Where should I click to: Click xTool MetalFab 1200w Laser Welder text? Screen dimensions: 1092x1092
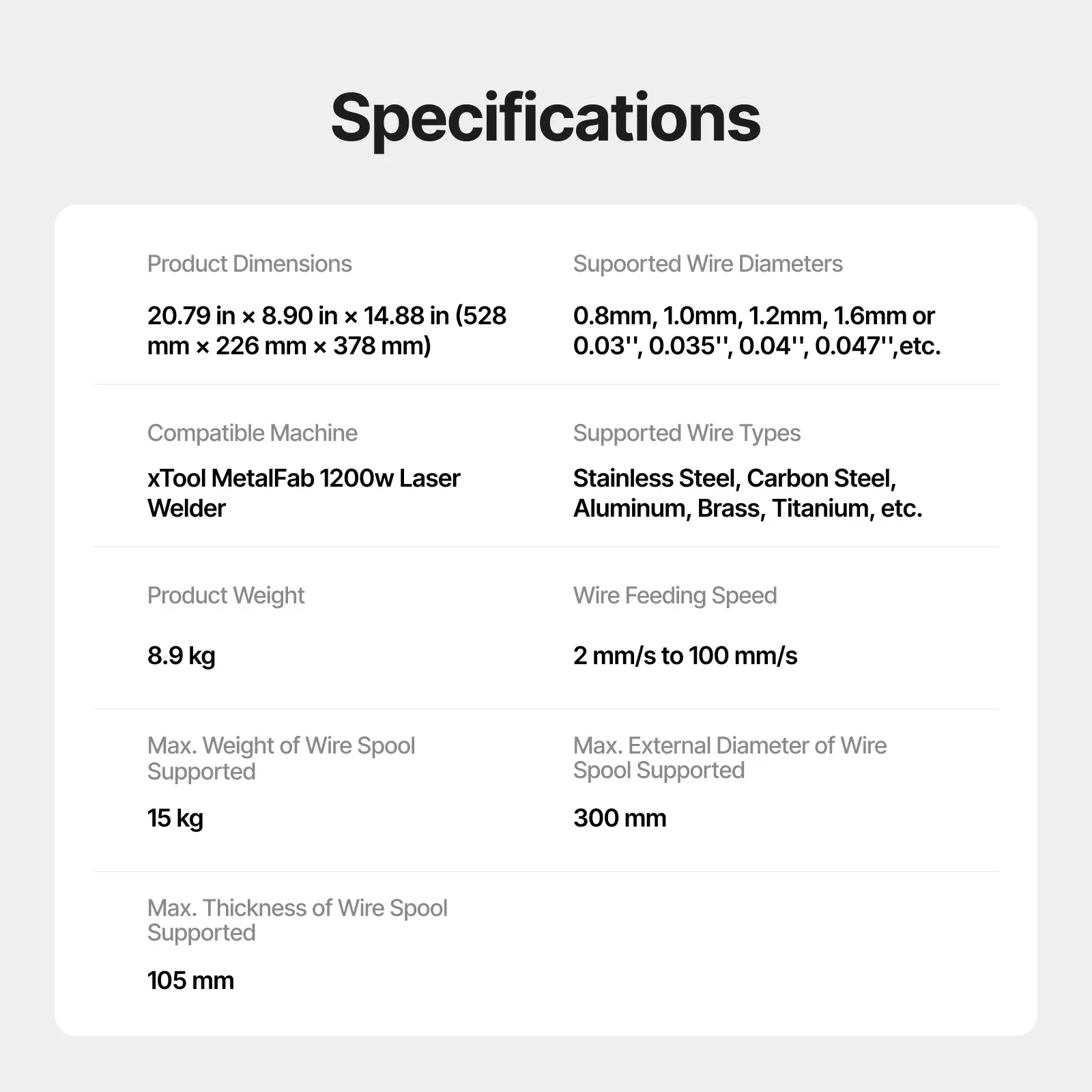pos(304,493)
